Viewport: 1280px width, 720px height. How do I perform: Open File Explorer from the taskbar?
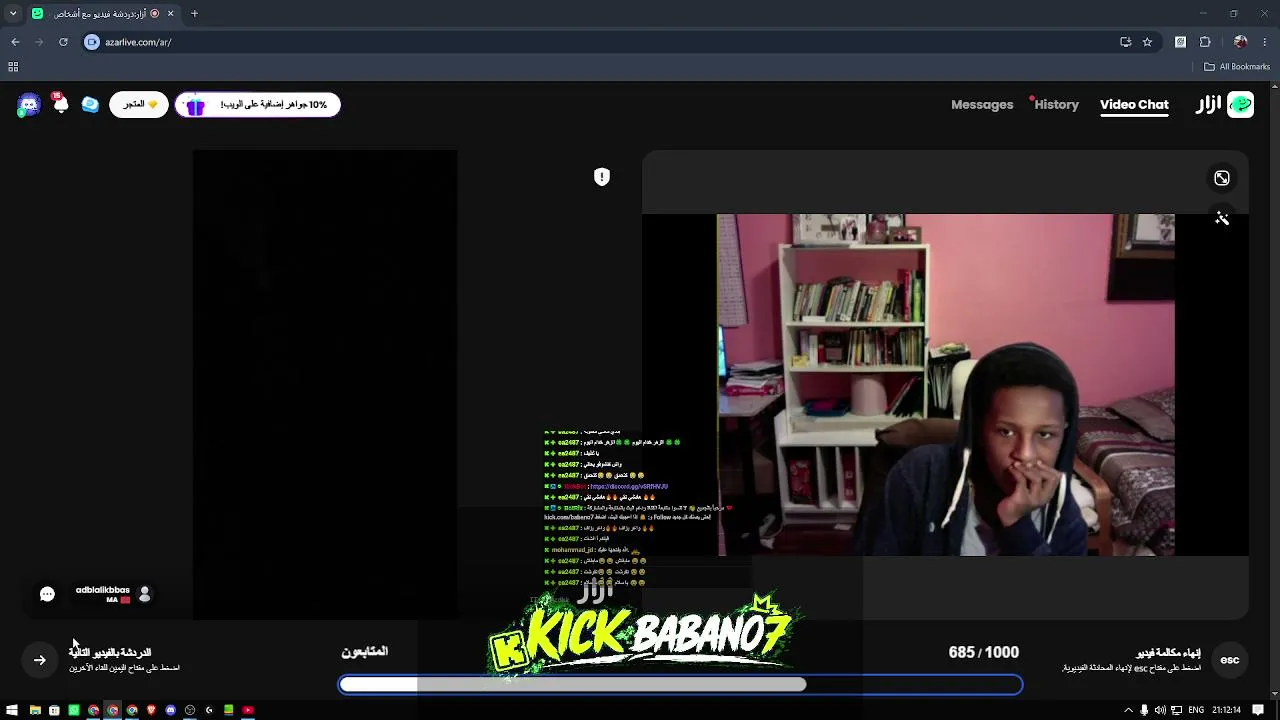tap(35, 710)
